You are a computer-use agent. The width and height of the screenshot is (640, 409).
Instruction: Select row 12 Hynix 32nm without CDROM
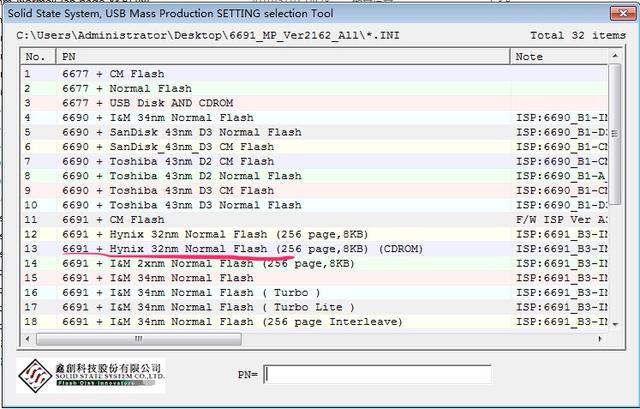[314, 234]
